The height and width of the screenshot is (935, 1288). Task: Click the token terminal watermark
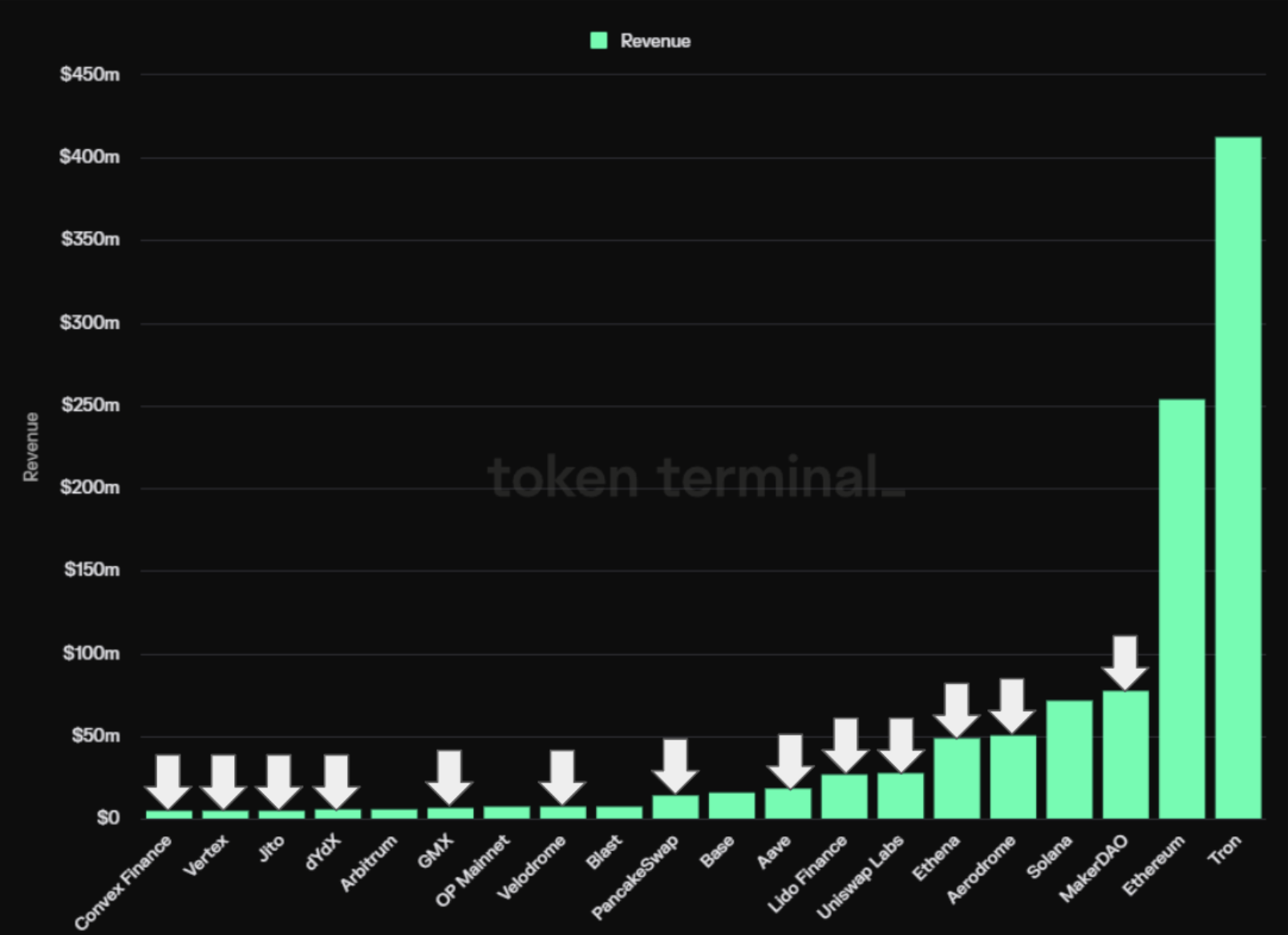(695, 476)
